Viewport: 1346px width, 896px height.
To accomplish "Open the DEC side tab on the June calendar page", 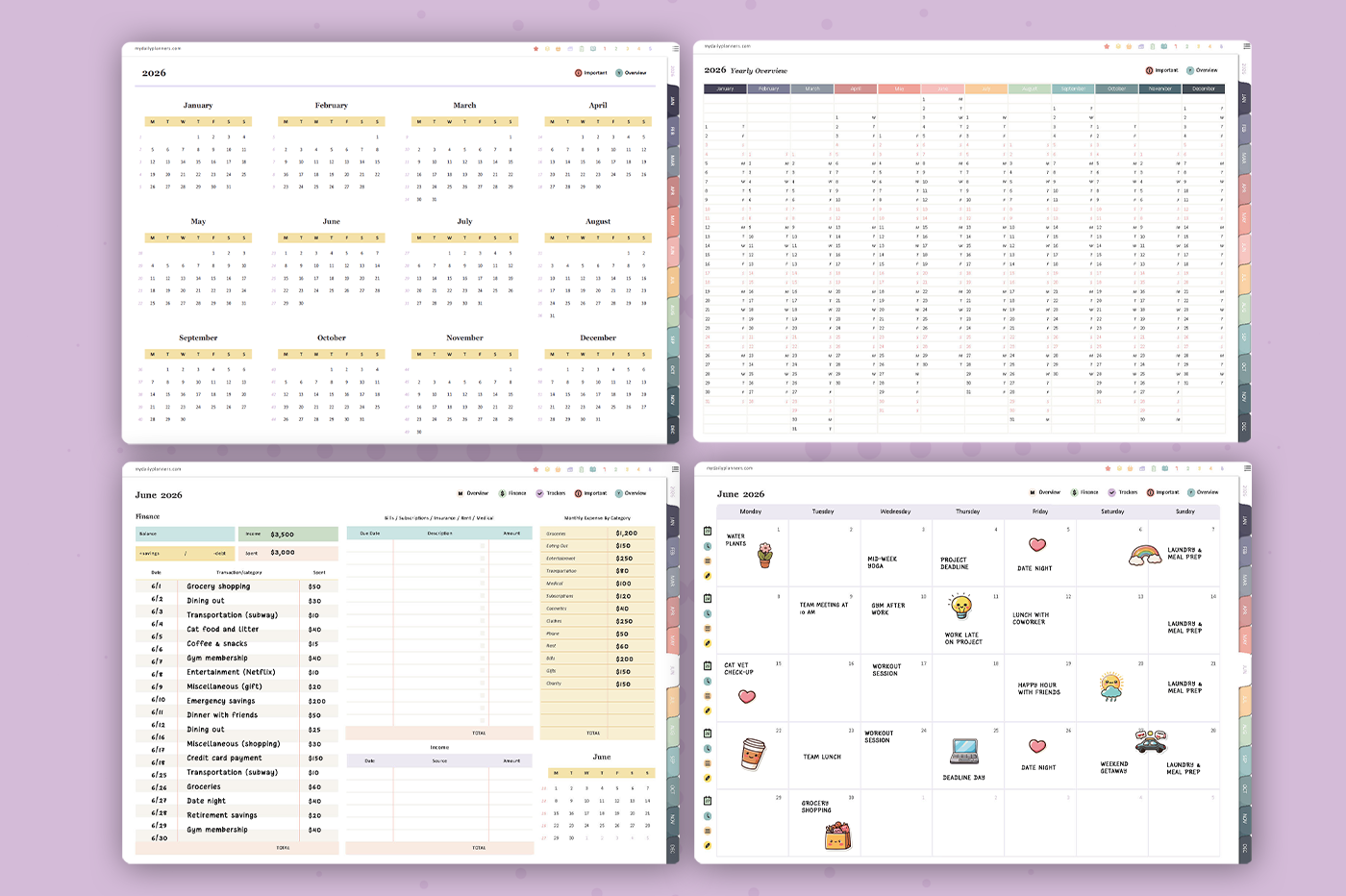I will tap(1244, 848).
